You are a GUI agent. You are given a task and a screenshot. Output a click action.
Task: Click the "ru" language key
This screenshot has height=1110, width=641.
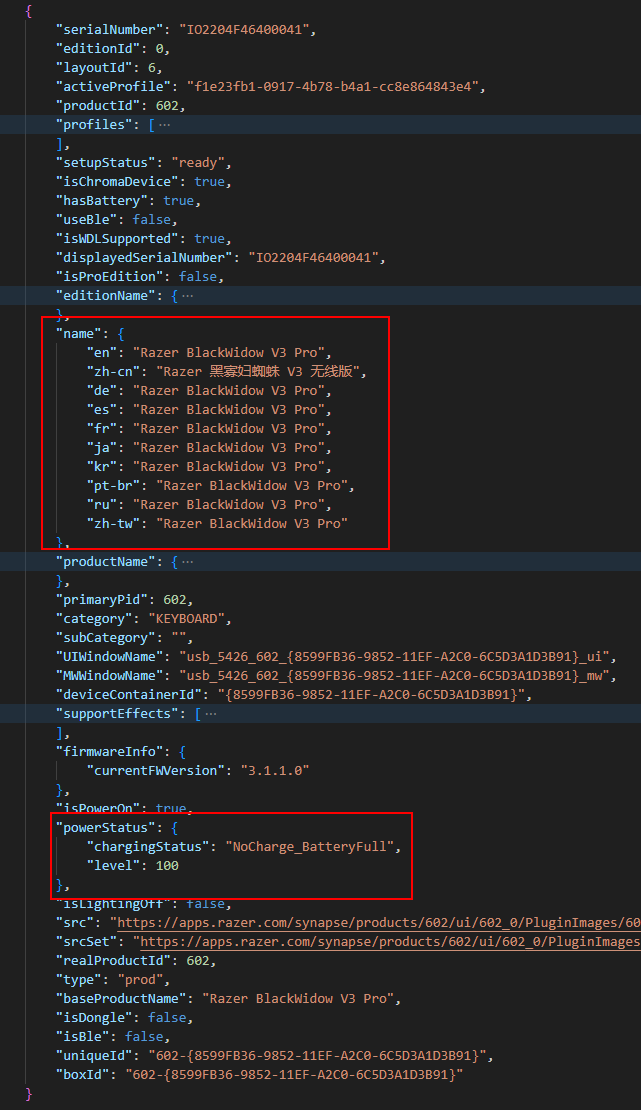(x=102, y=505)
